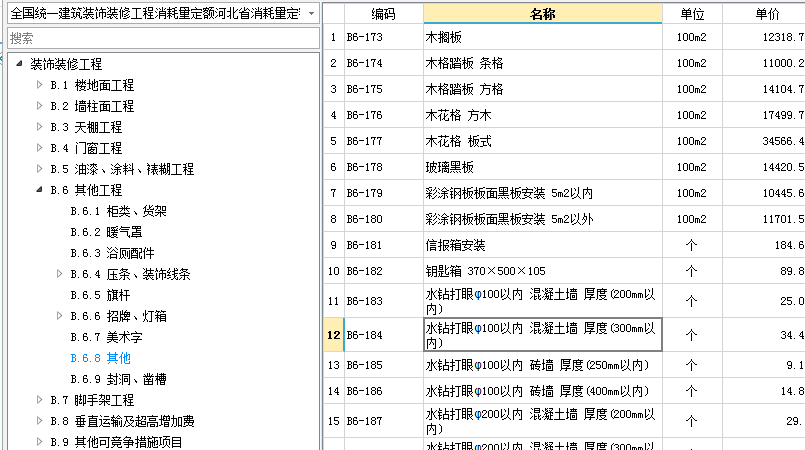
Task: Select 彩涂钢板板面黑板安装 5m2以外 cell
Action: (543, 219)
